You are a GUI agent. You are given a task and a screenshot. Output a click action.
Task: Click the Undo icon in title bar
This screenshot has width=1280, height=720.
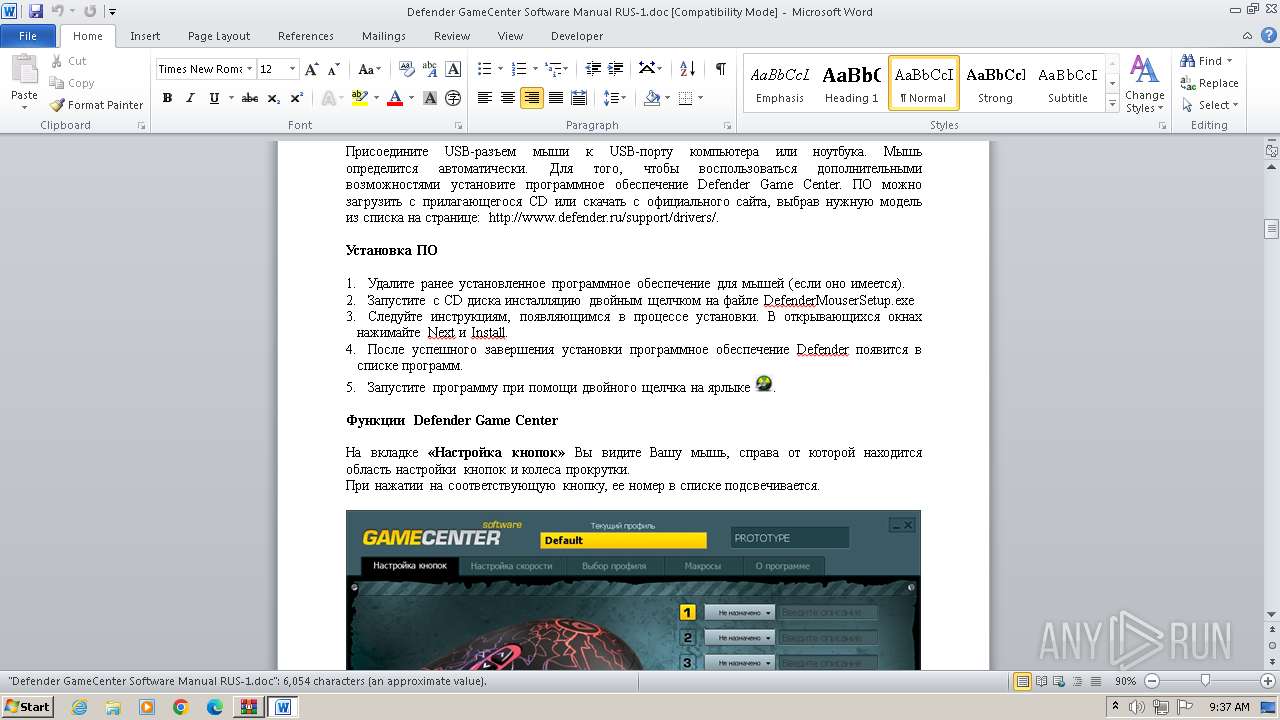pyautogui.click(x=58, y=12)
